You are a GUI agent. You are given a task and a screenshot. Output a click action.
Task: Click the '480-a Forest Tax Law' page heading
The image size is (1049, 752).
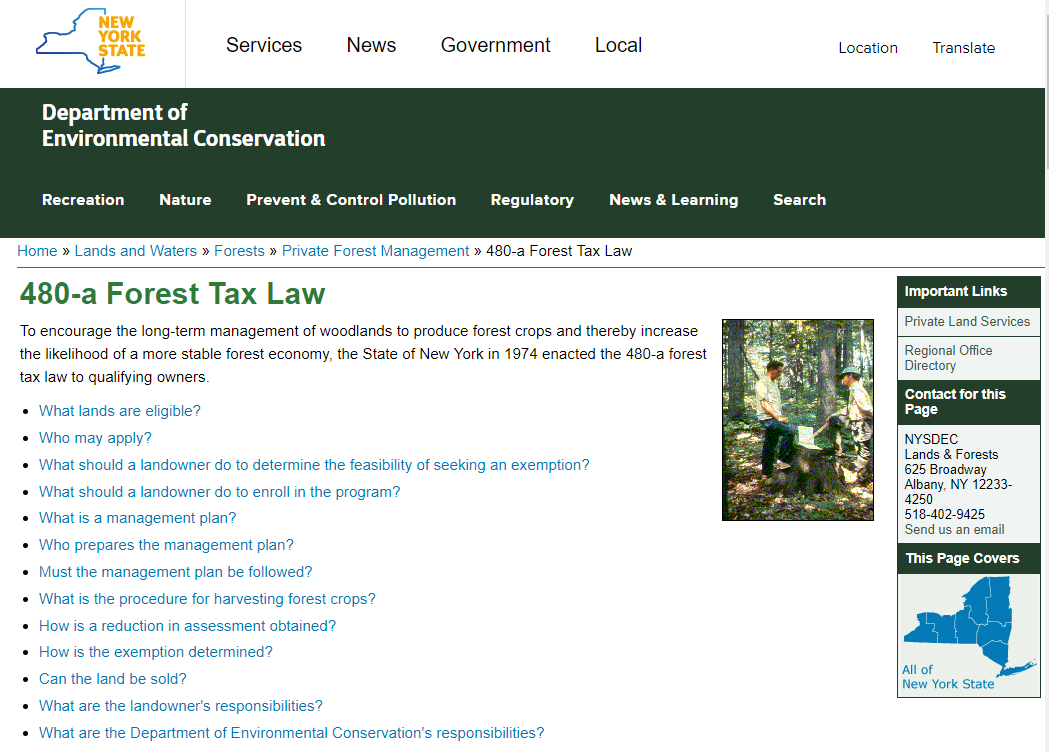pyautogui.click(x=173, y=294)
